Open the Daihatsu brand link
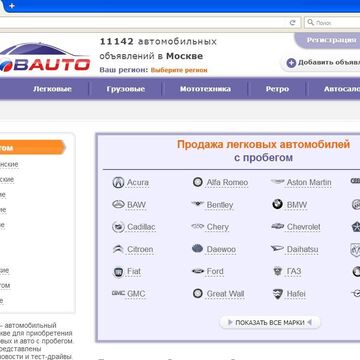 coord(302,249)
